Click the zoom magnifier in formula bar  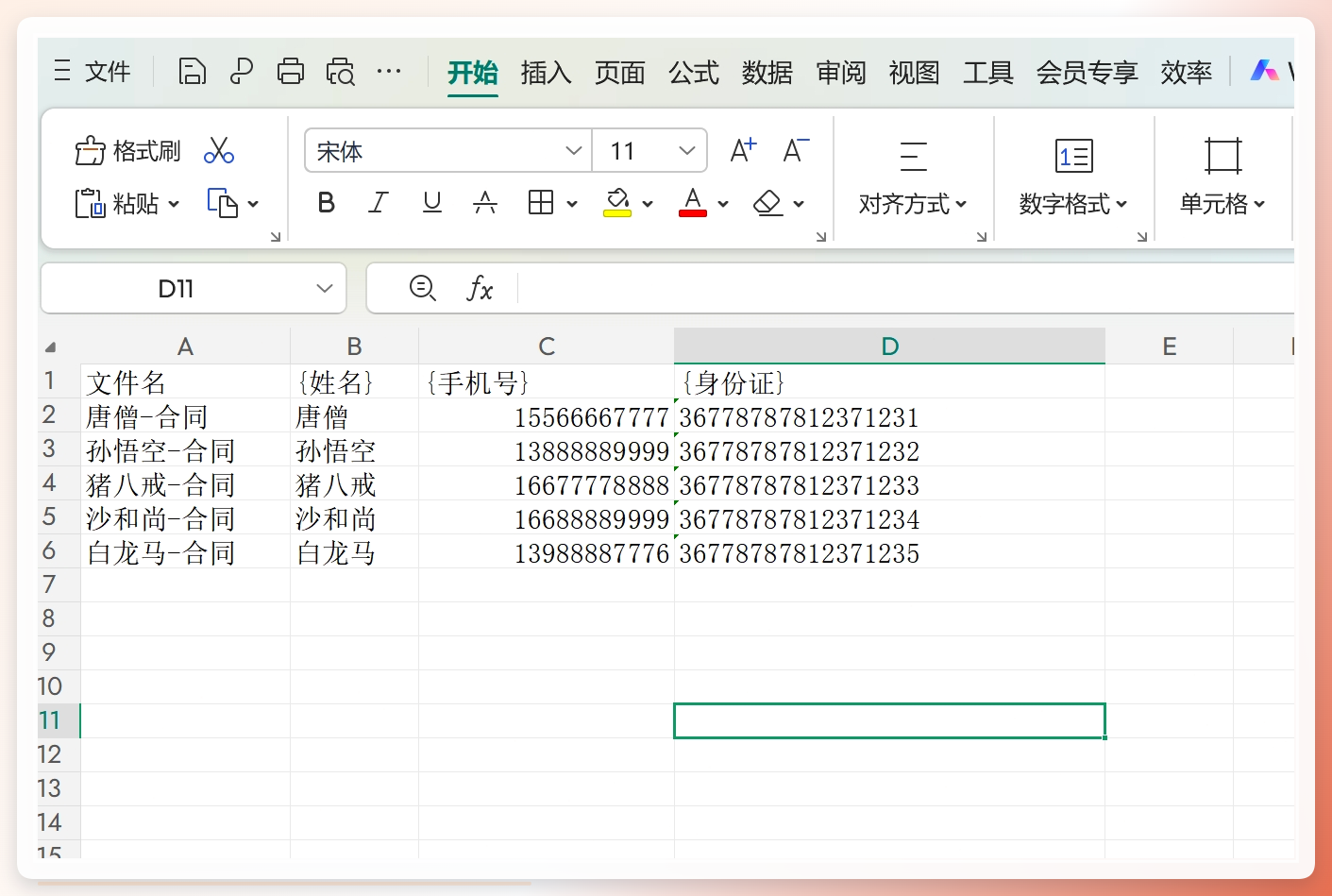423,288
